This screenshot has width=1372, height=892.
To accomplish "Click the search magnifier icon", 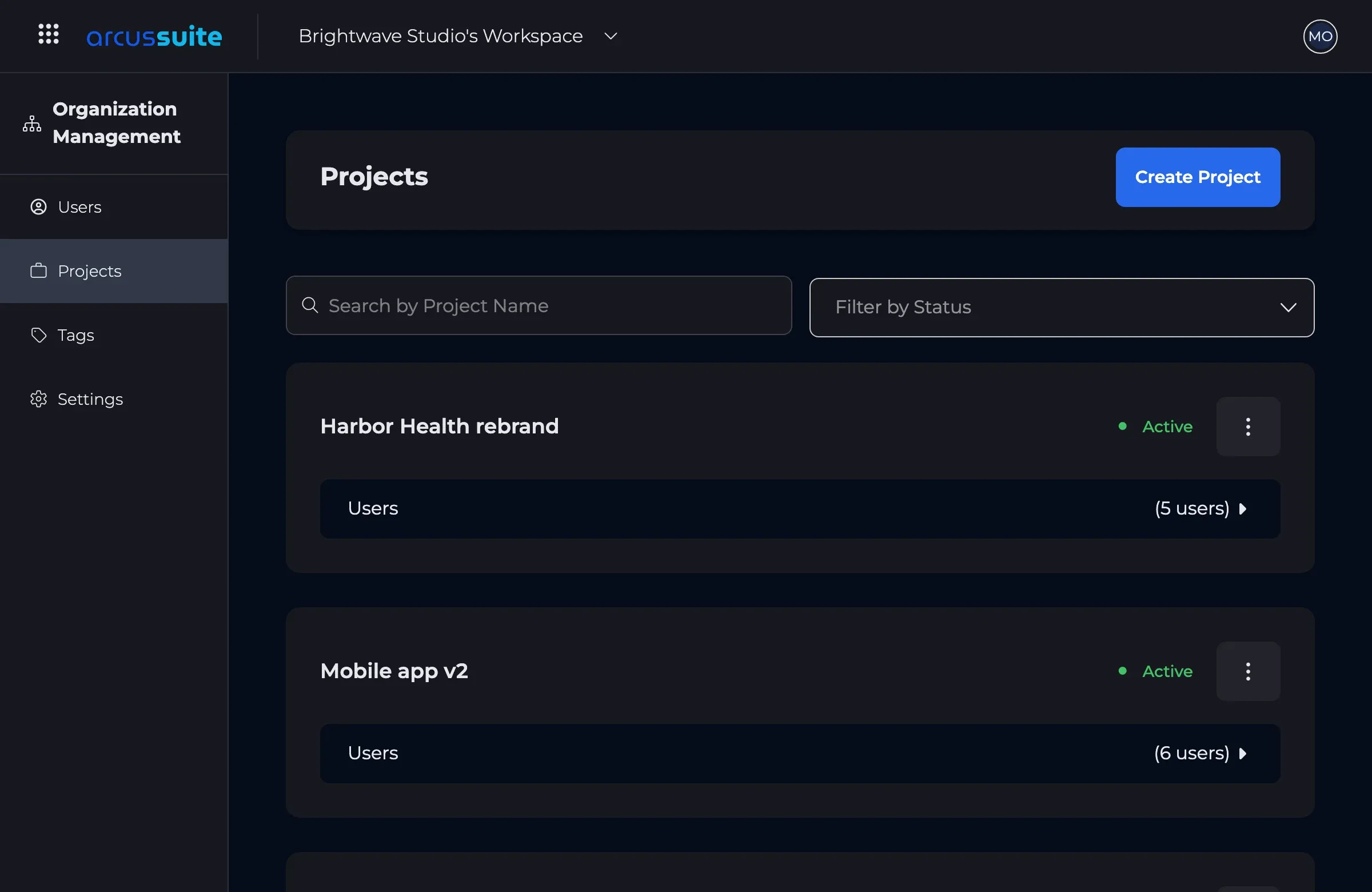I will (310, 305).
